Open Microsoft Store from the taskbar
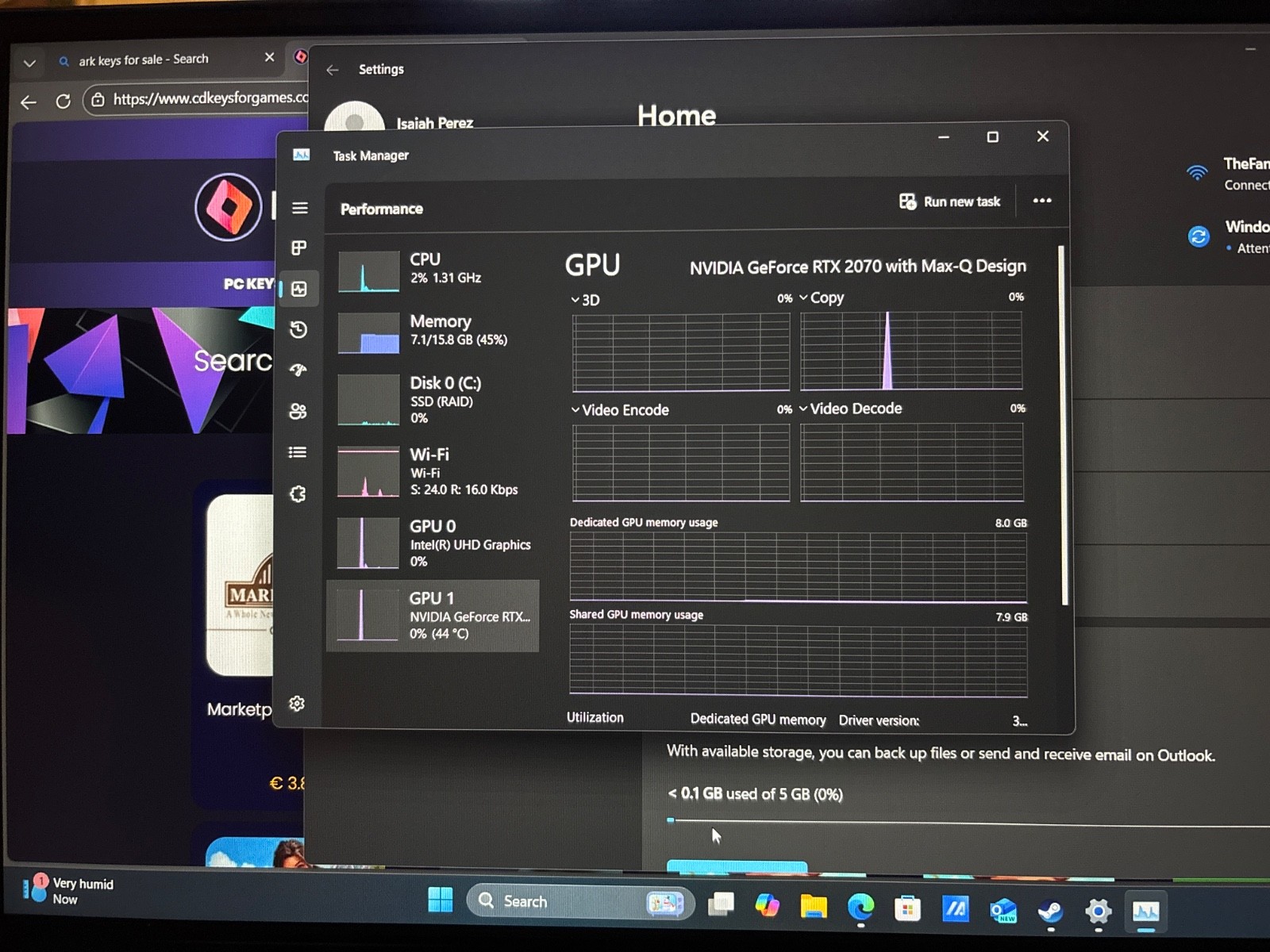Viewport: 1270px width, 952px height. 907,908
